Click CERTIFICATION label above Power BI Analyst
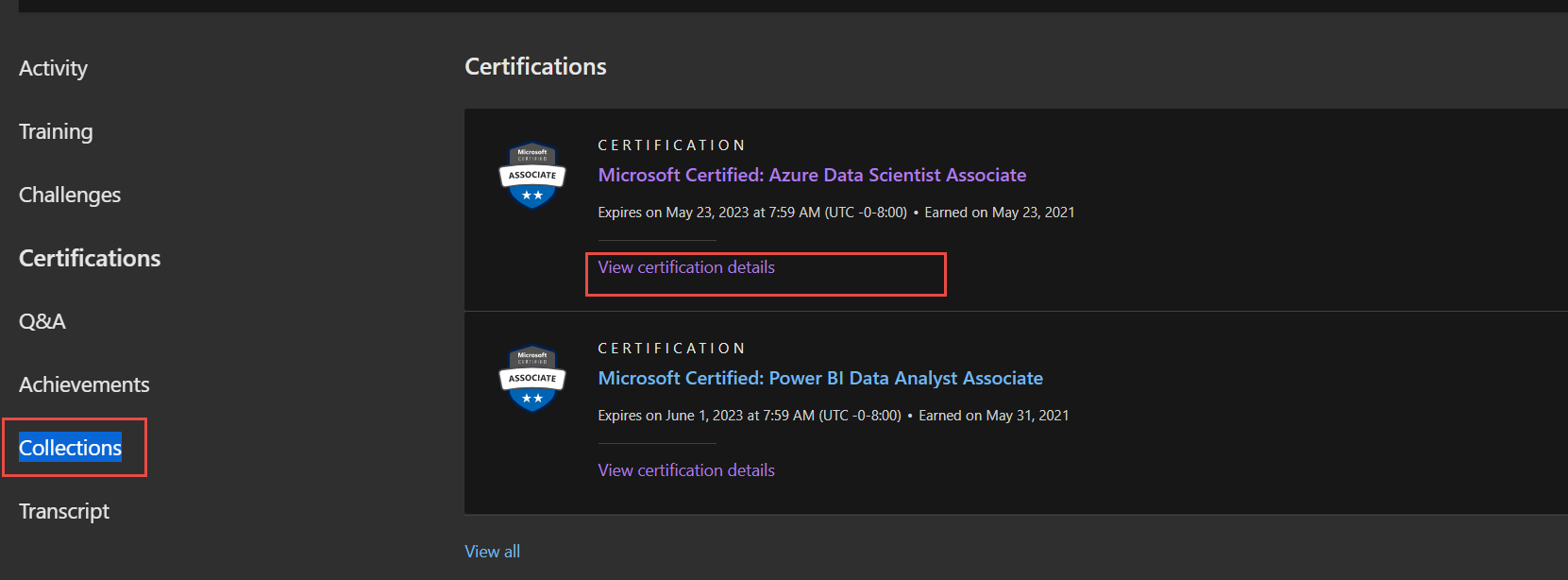 point(671,349)
